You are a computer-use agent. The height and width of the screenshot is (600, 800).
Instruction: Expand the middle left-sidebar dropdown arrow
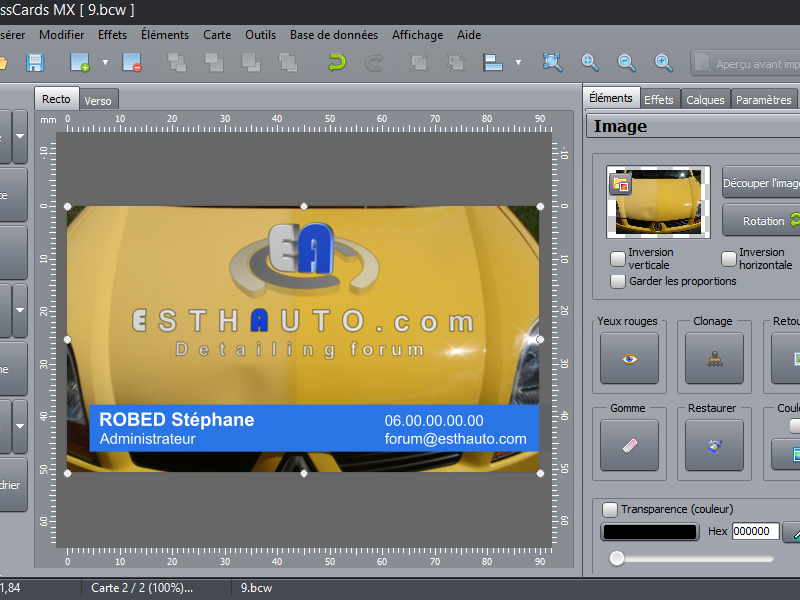click(20, 310)
